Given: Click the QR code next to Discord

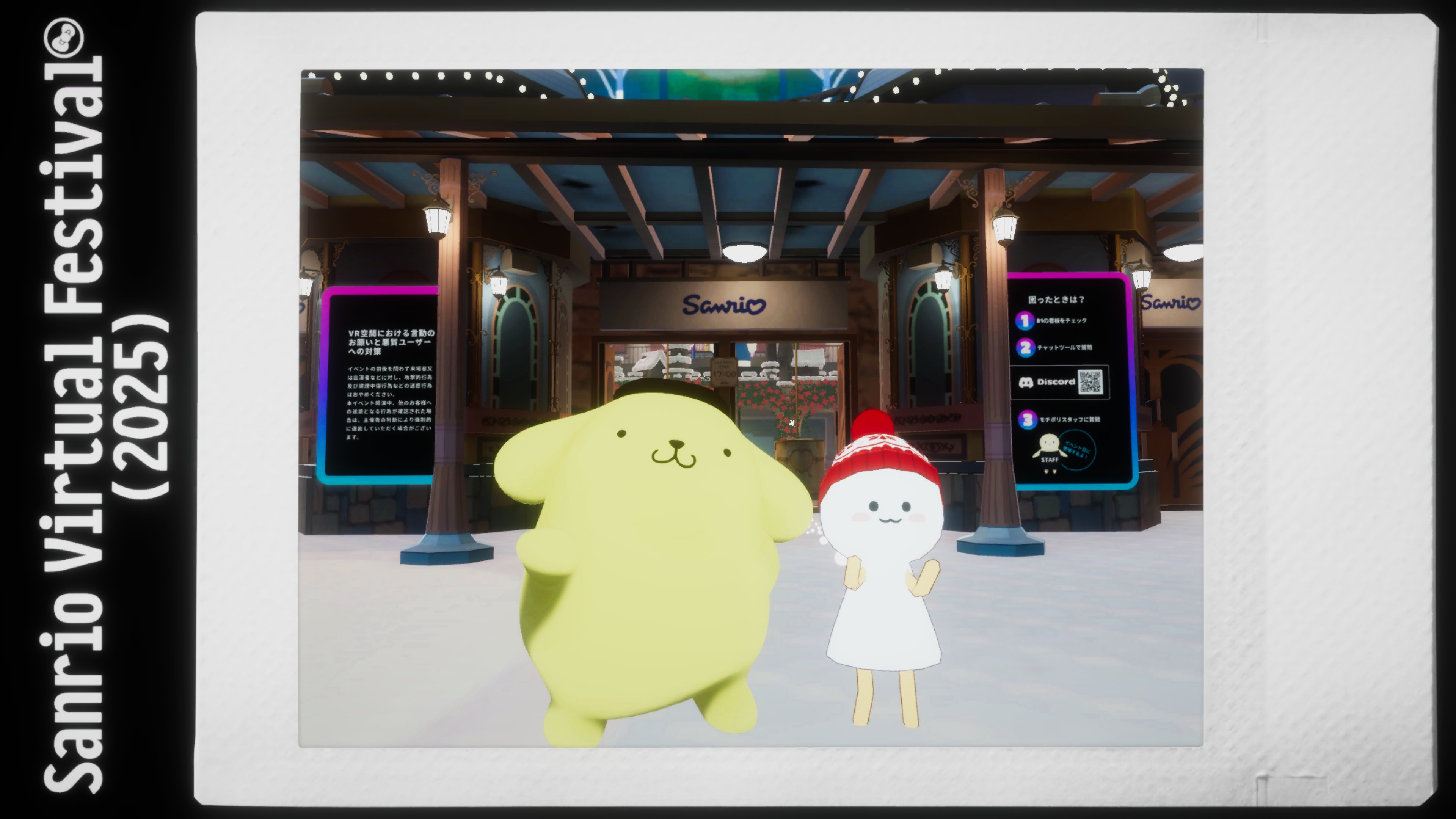Looking at the screenshot, I should tap(1090, 382).
